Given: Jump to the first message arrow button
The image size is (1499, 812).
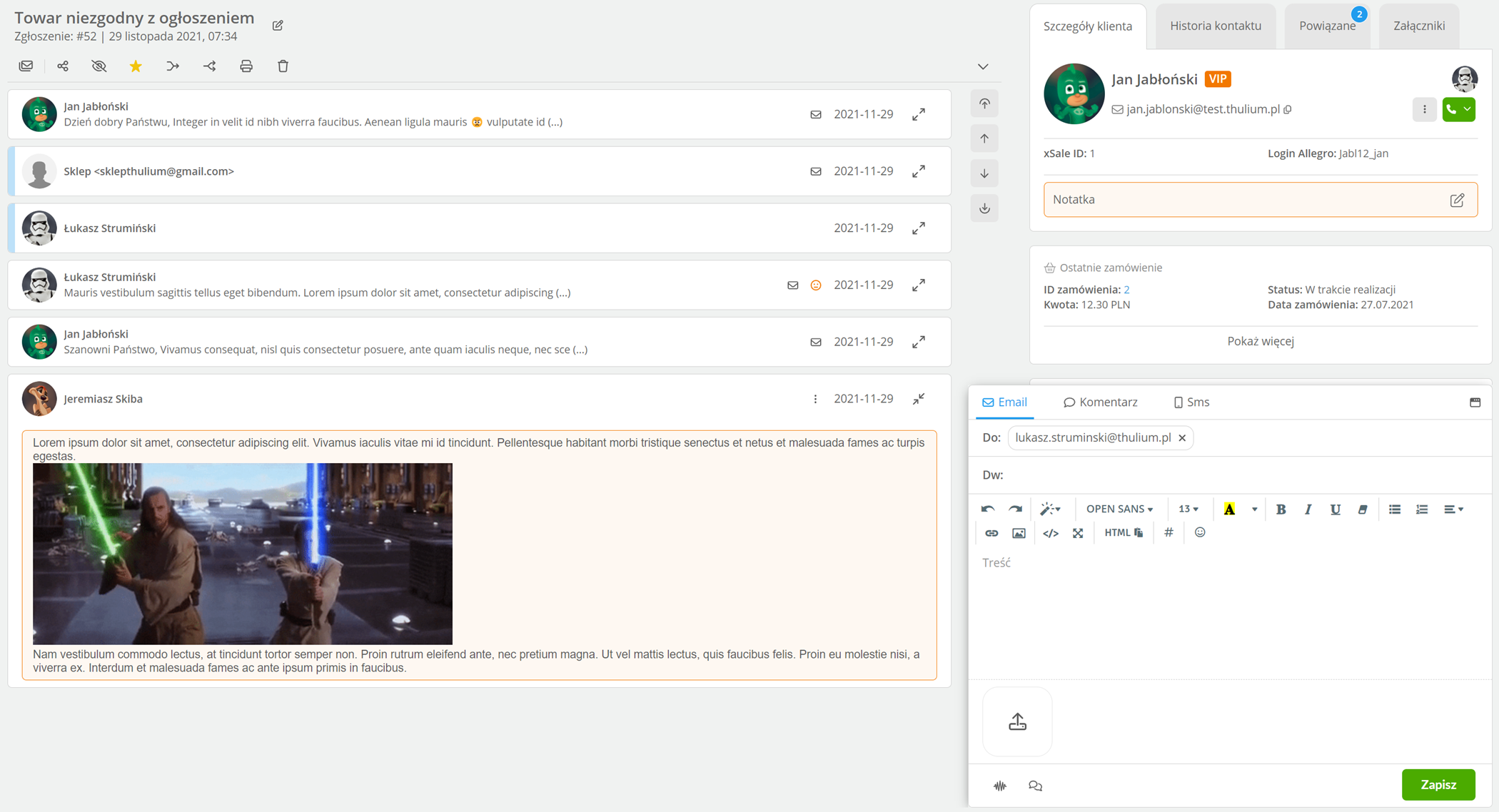Looking at the screenshot, I should click(x=984, y=104).
